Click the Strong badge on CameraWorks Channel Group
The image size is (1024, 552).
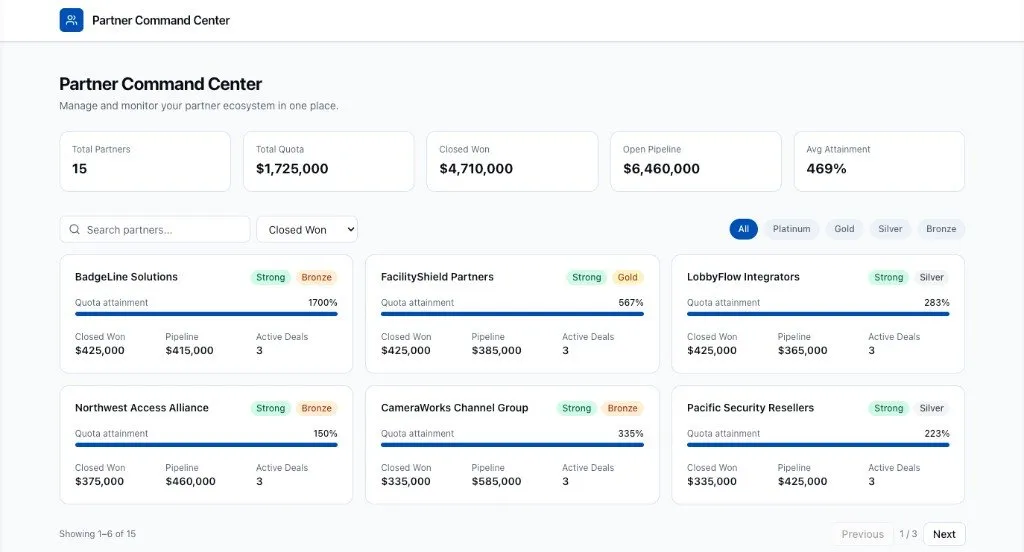tap(577, 408)
